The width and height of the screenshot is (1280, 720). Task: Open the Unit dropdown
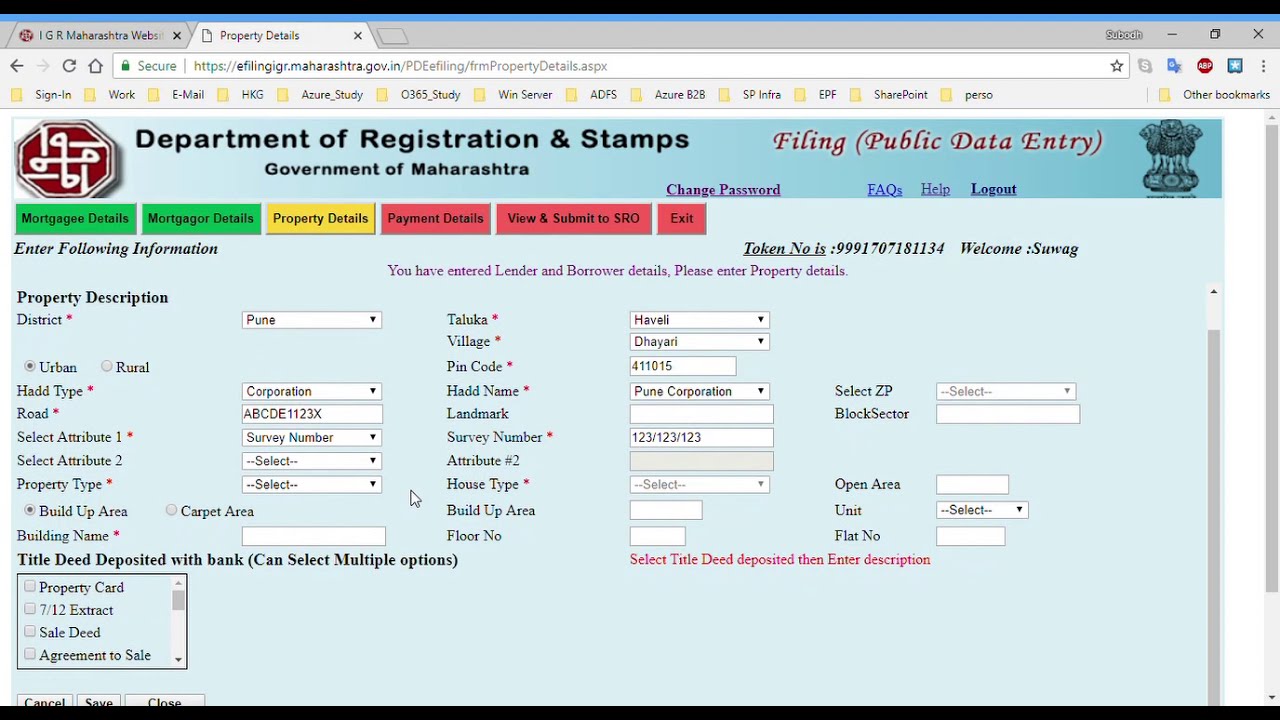981,510
